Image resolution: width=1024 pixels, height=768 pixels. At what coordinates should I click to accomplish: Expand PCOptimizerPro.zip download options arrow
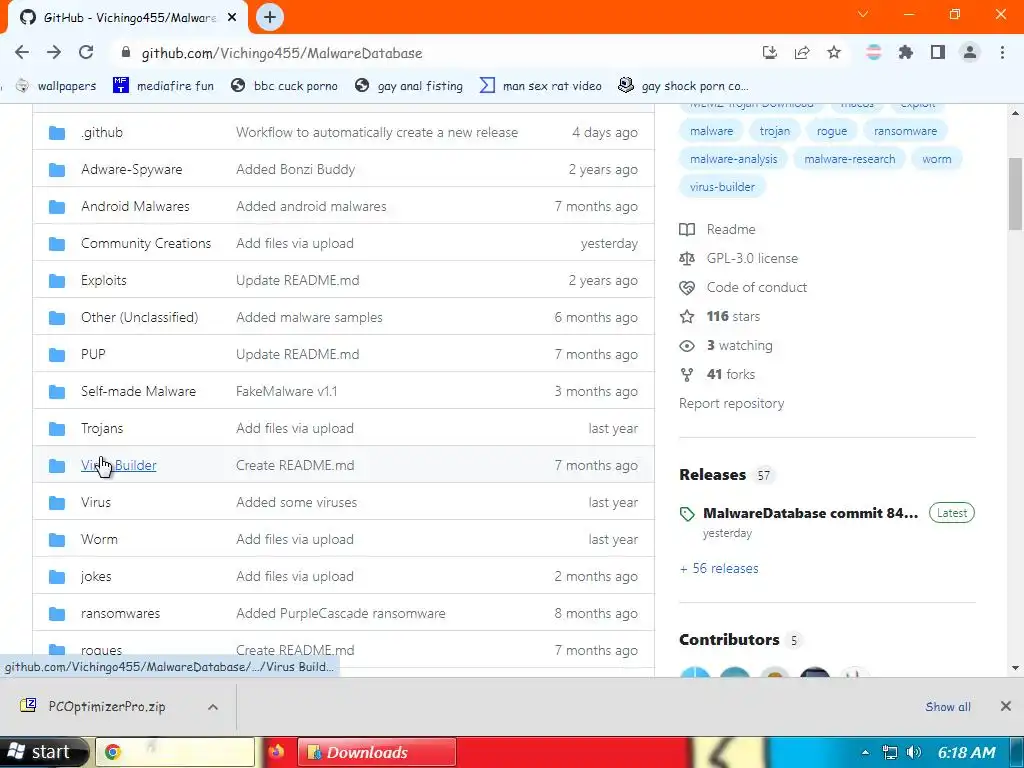(x=213, y=707)
